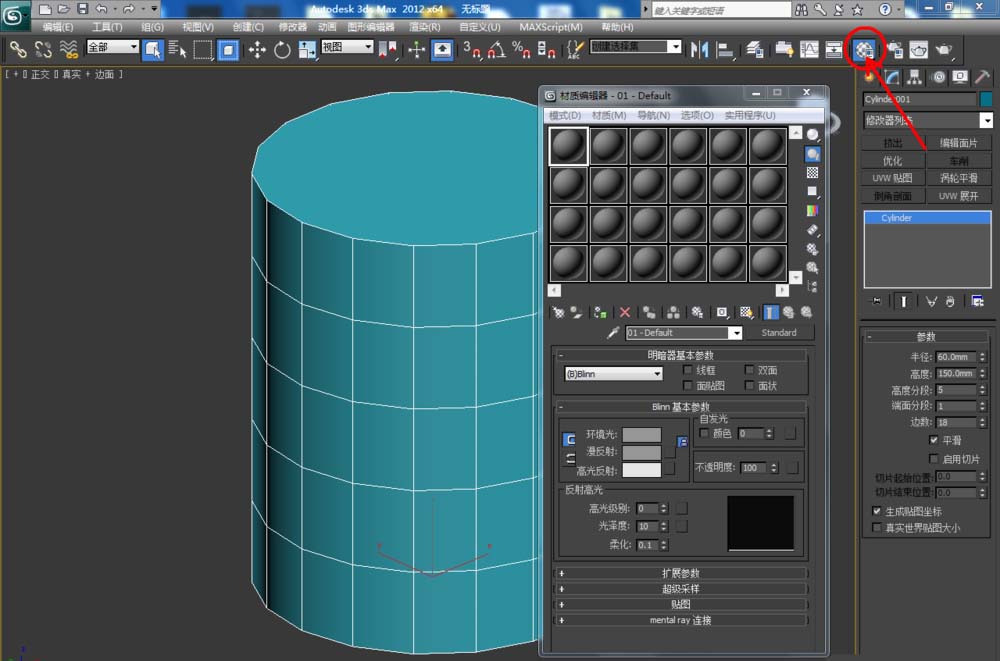The width and height of the screenshot is (1000, 661).
Task: Expand the 扩展参数 rollout
Action: 680,573
